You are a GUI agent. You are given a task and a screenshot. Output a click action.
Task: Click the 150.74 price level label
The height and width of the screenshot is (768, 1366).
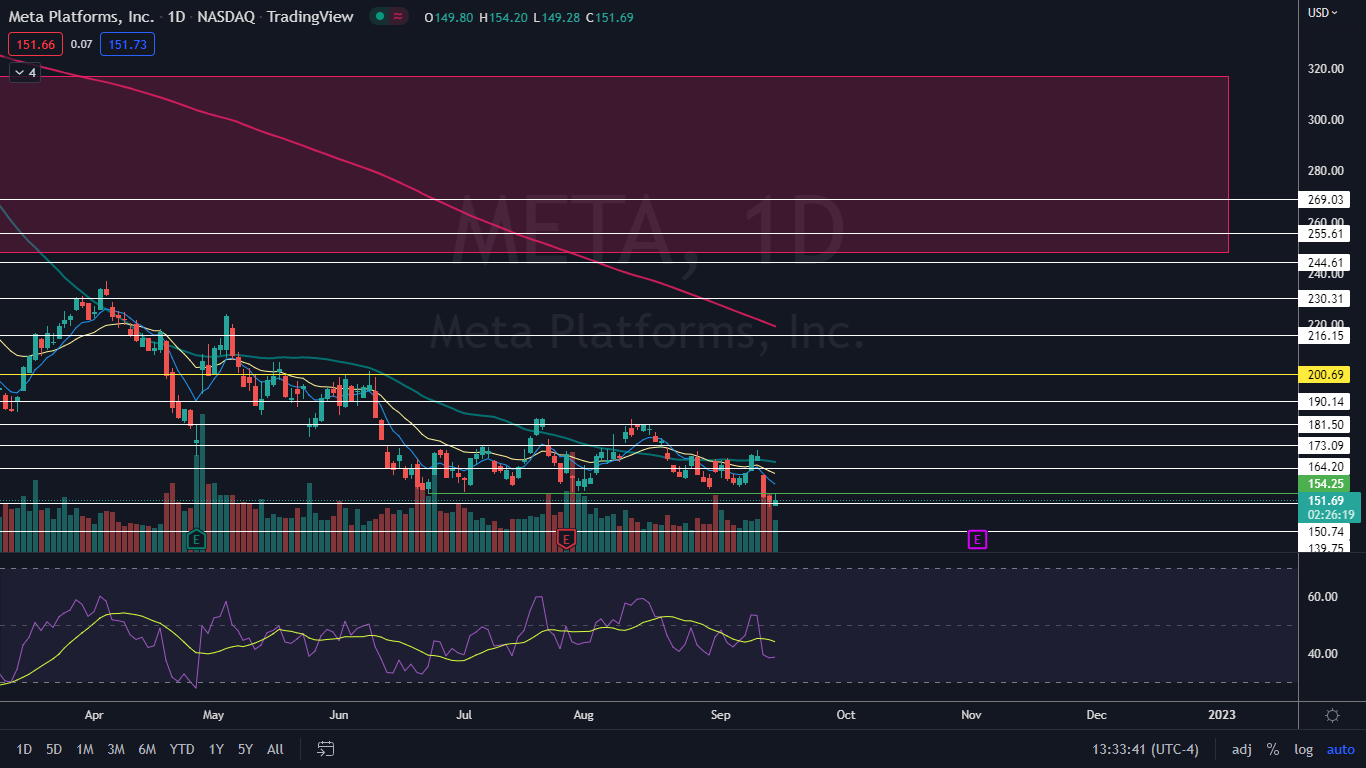point(1323,532)
